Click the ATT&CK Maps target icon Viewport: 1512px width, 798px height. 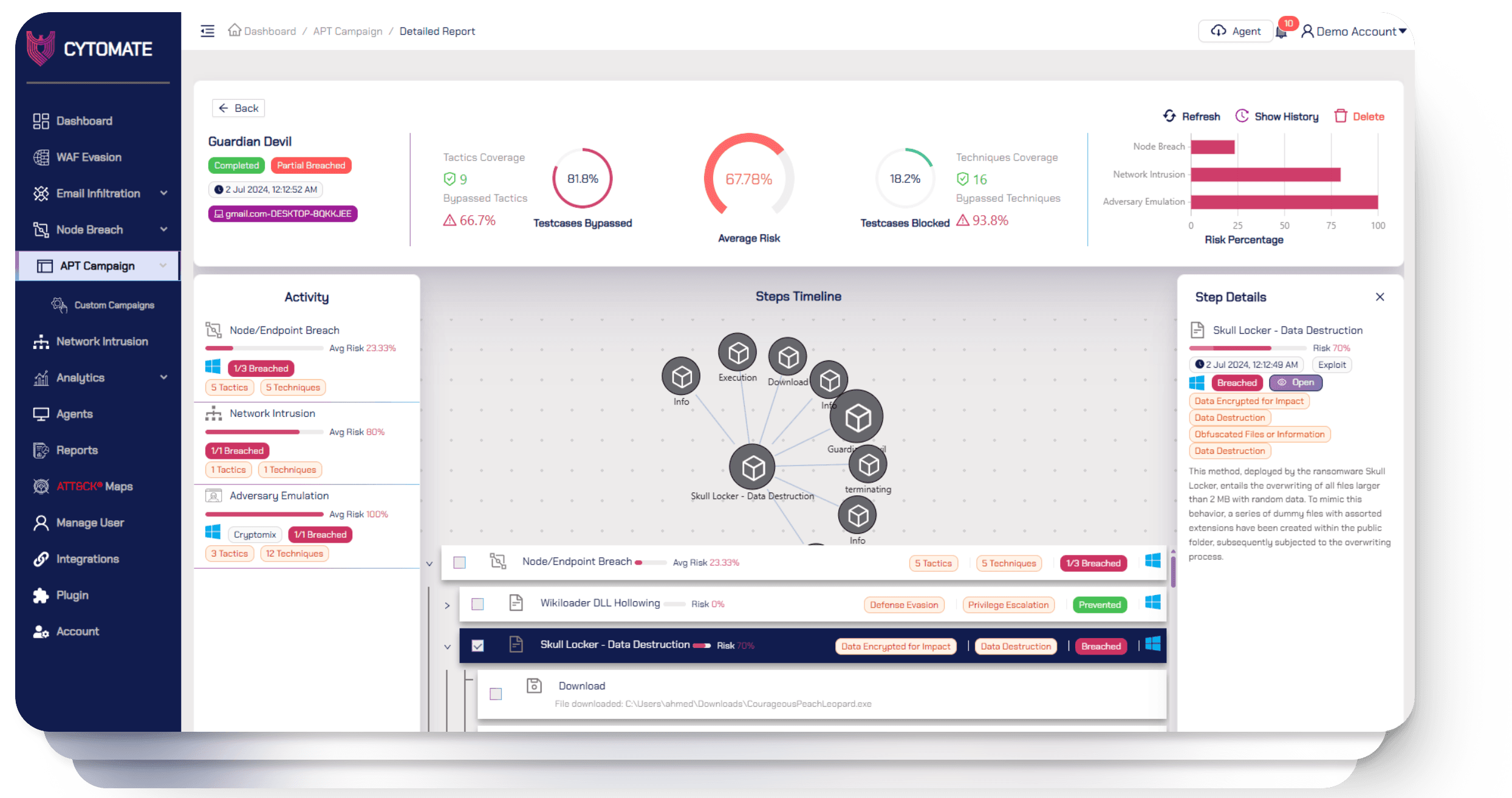coord(41,486)
